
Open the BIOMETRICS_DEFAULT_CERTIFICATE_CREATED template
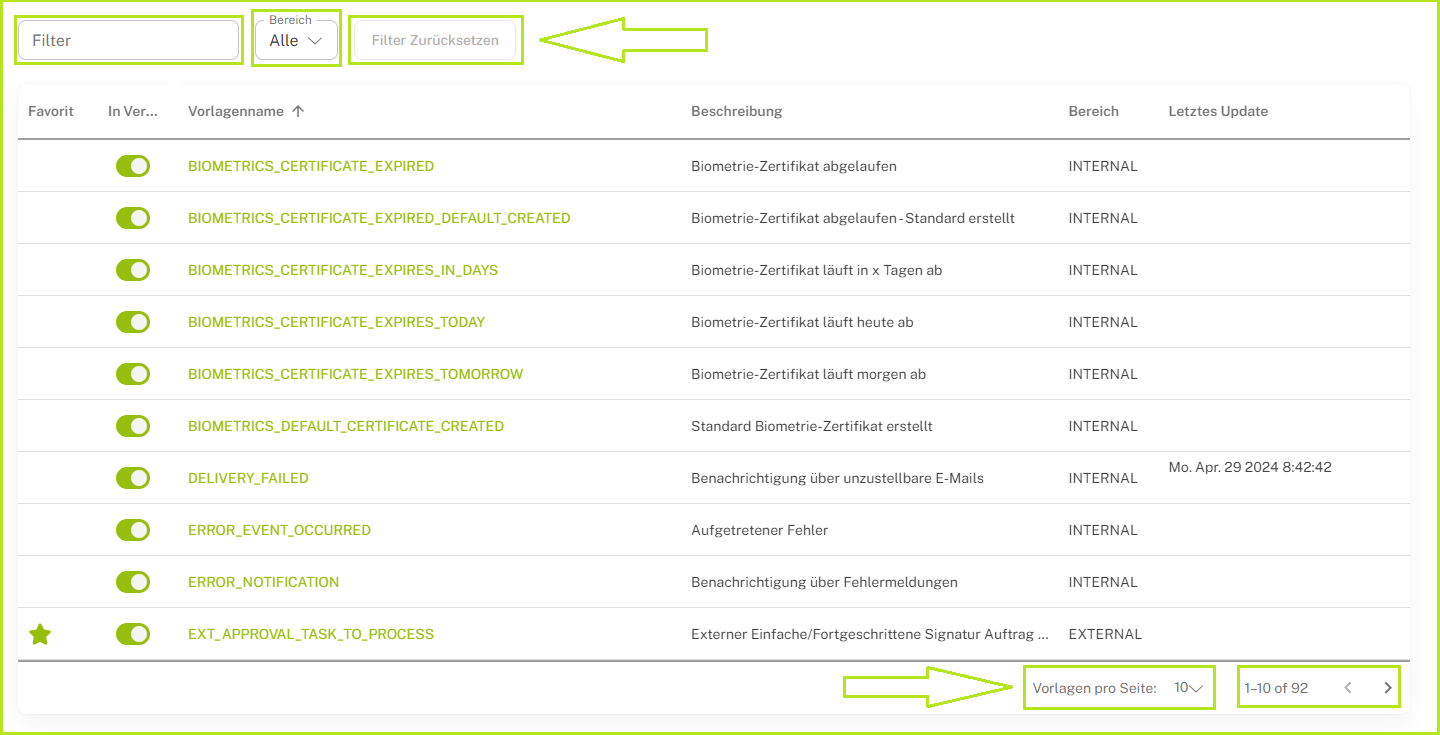(x=346, y=426)
